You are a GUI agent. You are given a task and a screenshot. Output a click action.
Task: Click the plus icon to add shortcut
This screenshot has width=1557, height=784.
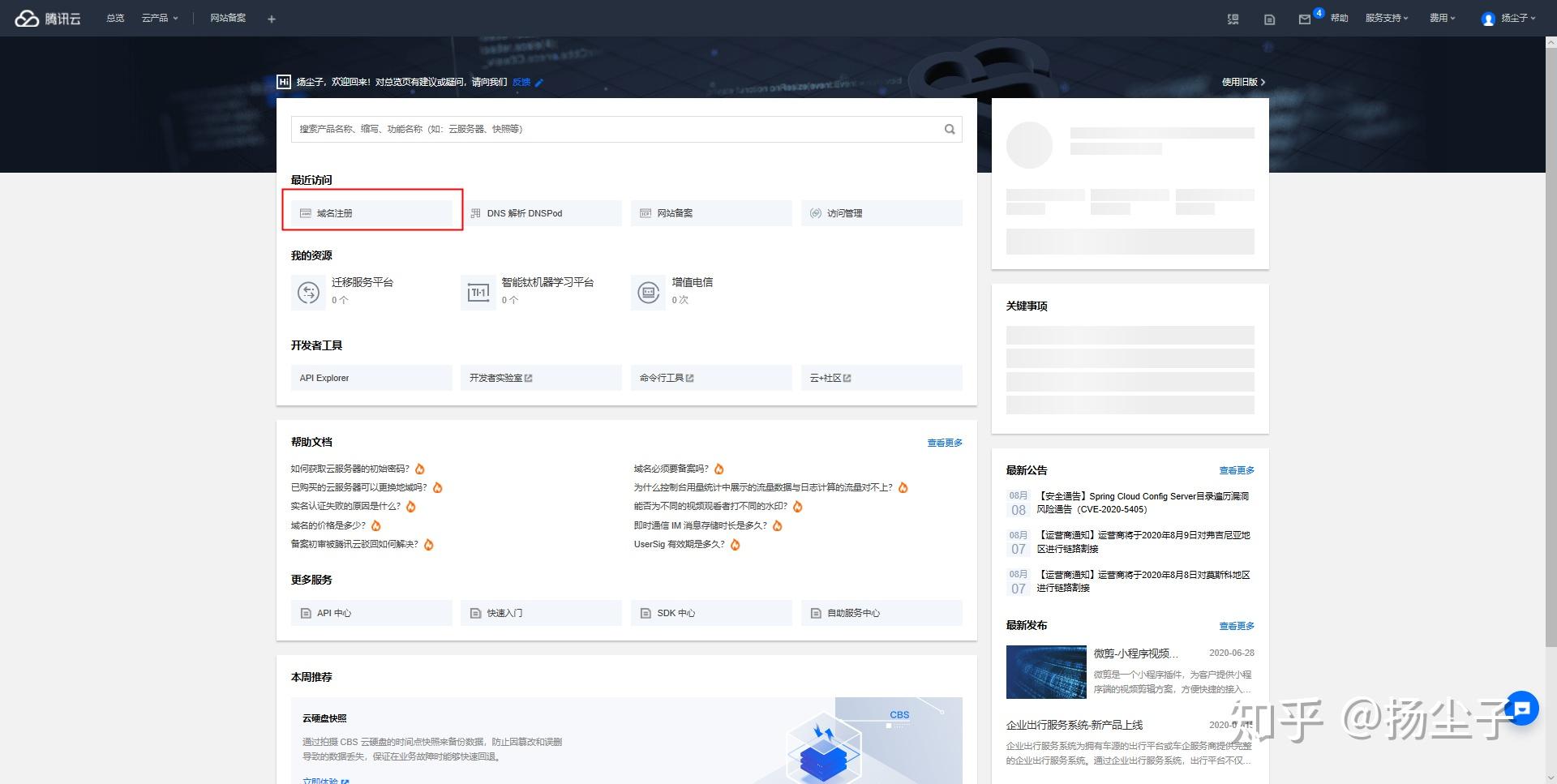[272, 19]
